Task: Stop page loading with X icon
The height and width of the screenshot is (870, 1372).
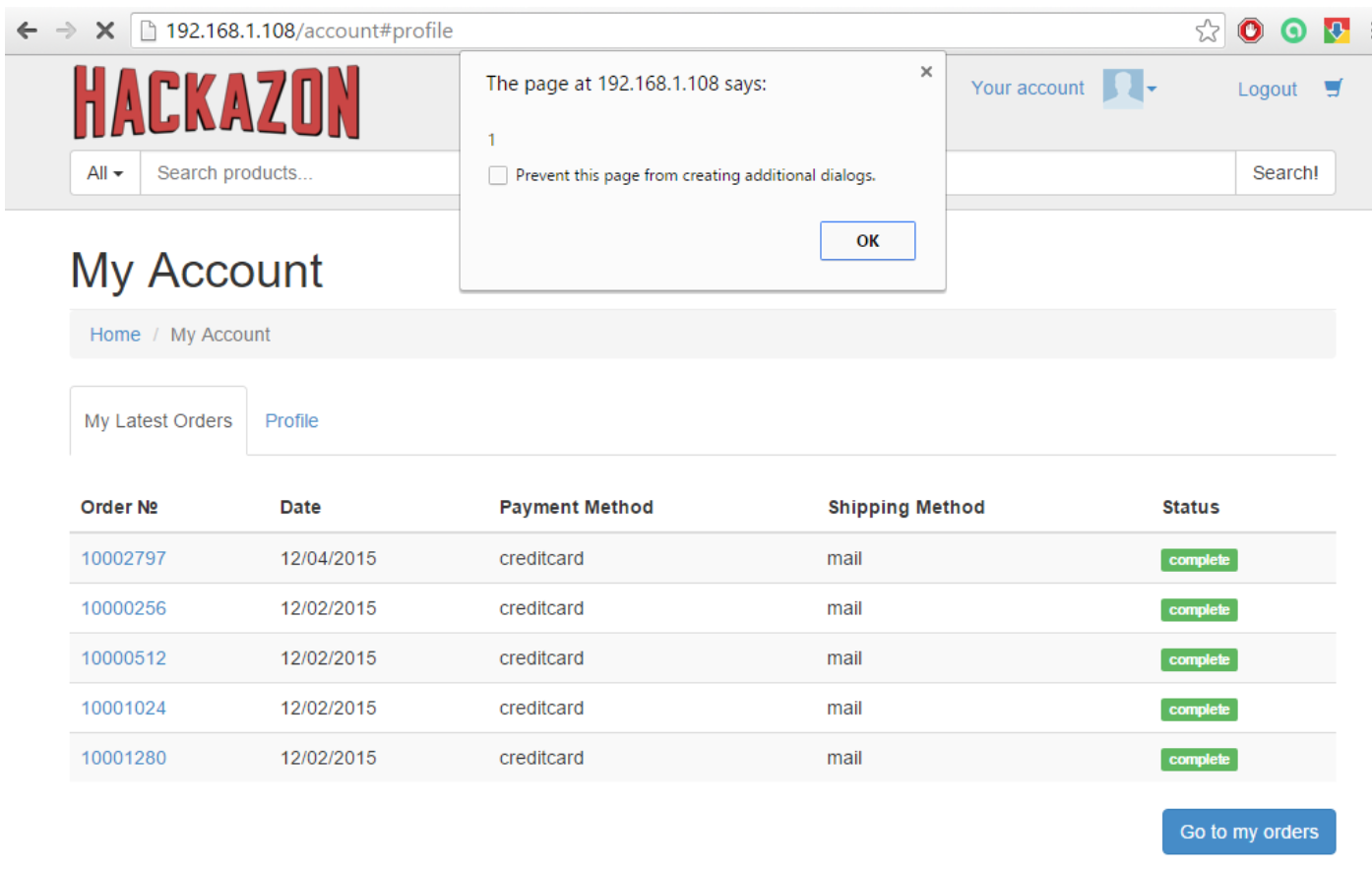Action: (x=104, y=31)
